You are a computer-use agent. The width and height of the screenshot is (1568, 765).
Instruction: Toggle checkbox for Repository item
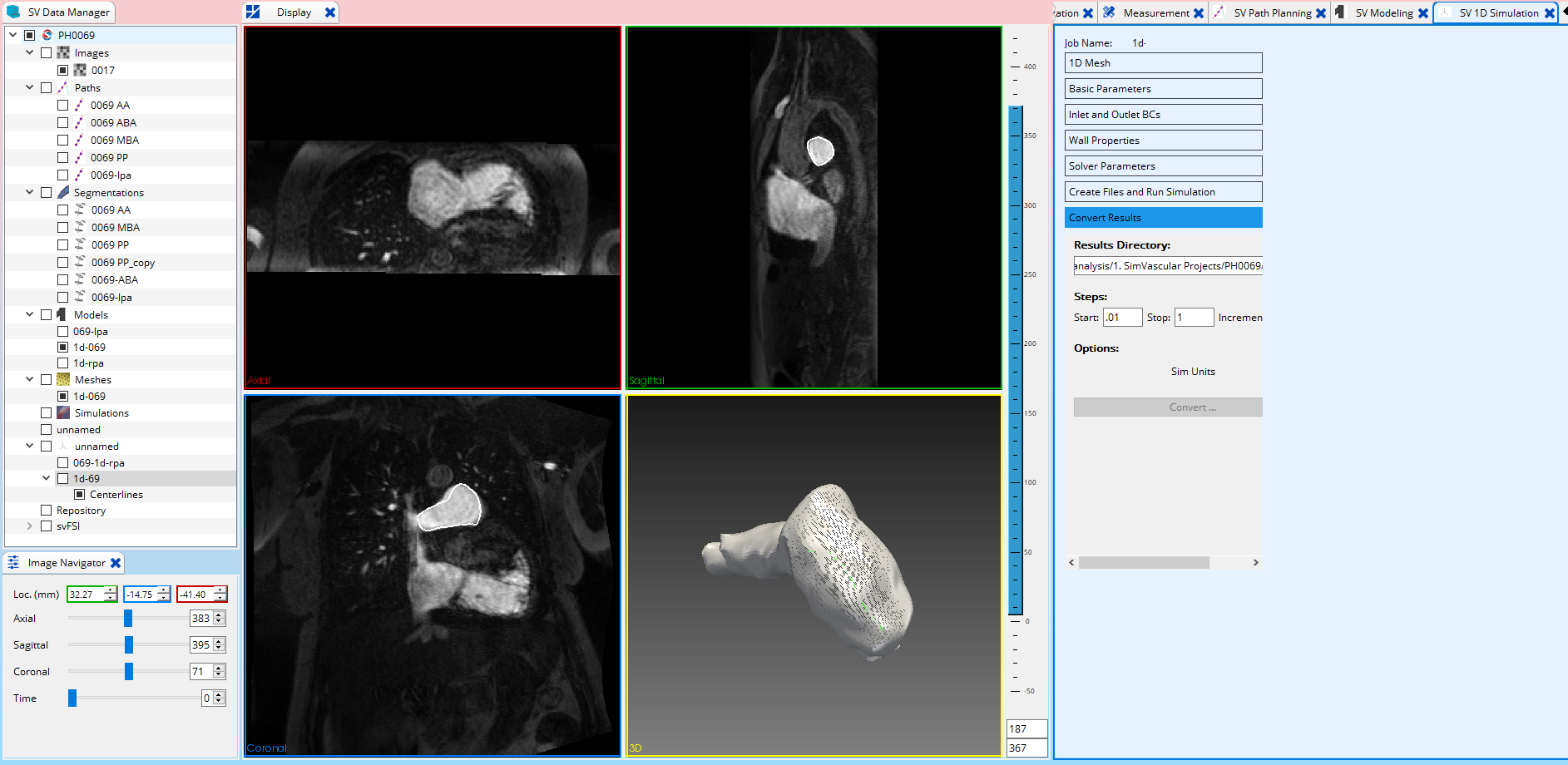[x=46, y=510]
